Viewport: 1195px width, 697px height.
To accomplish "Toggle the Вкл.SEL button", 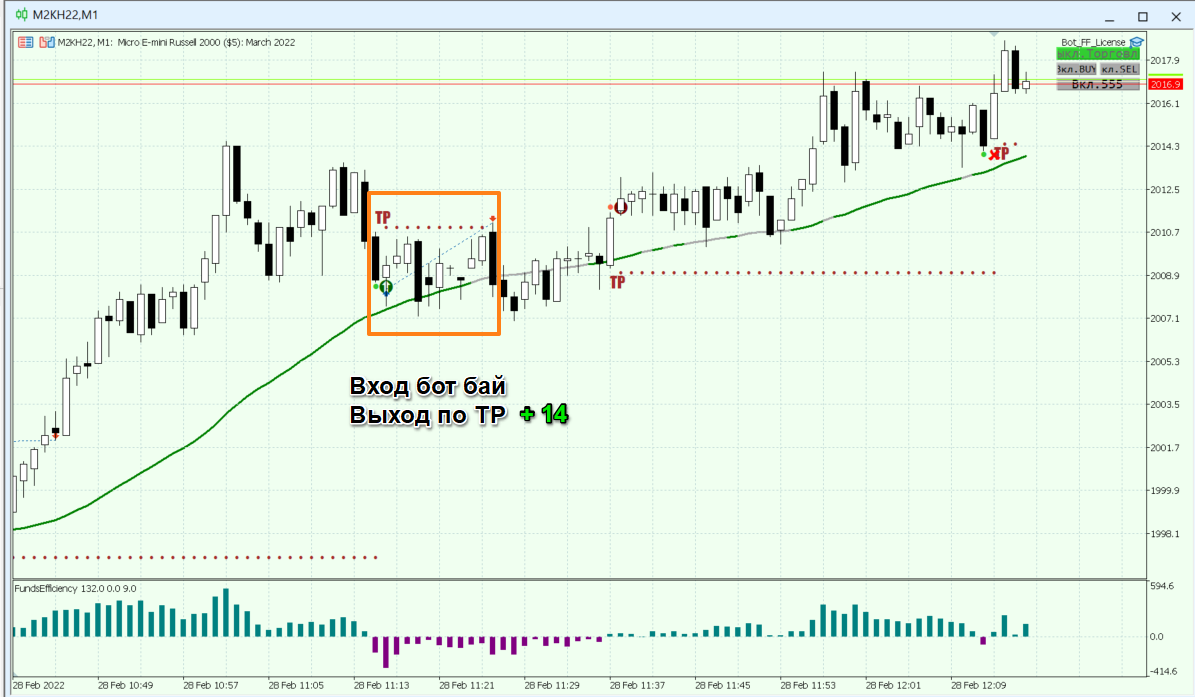I will (1120, 69).
